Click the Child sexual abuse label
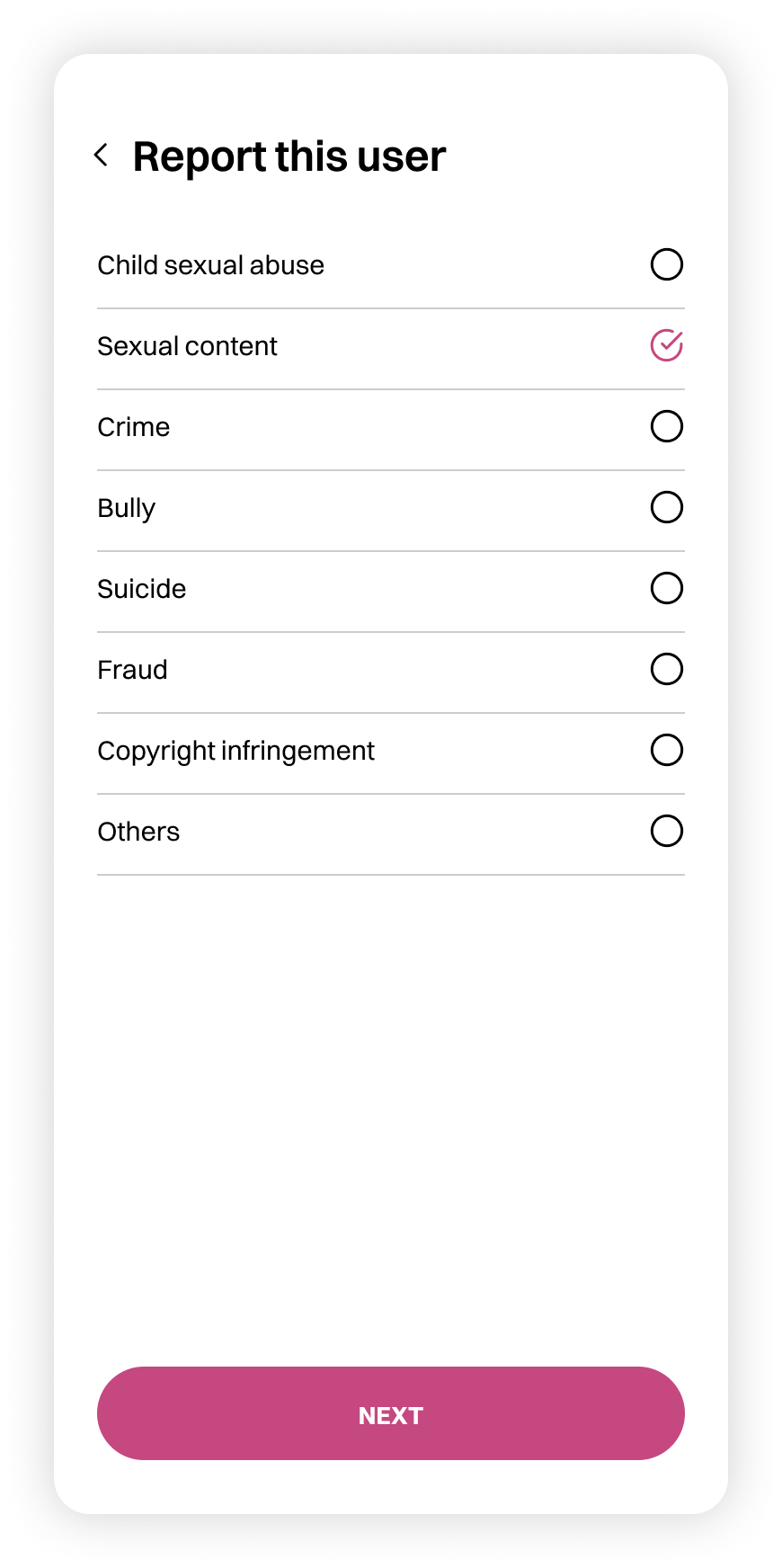Viewport: 782px width, 1568px height. coord(210,265)
